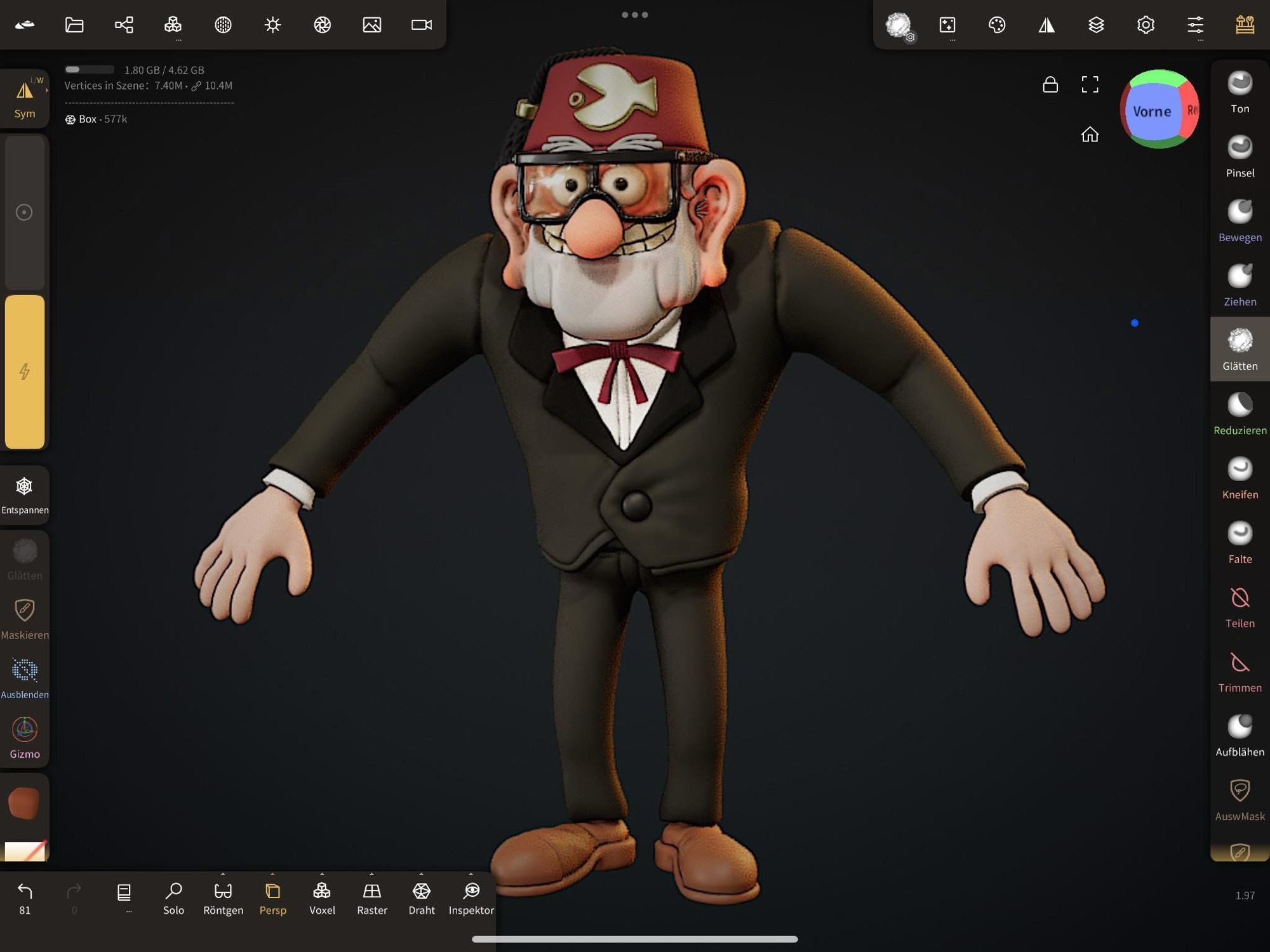Open the Tools shelf menu
This screenshot has height=952, width=1270.
click(1245, 25)
